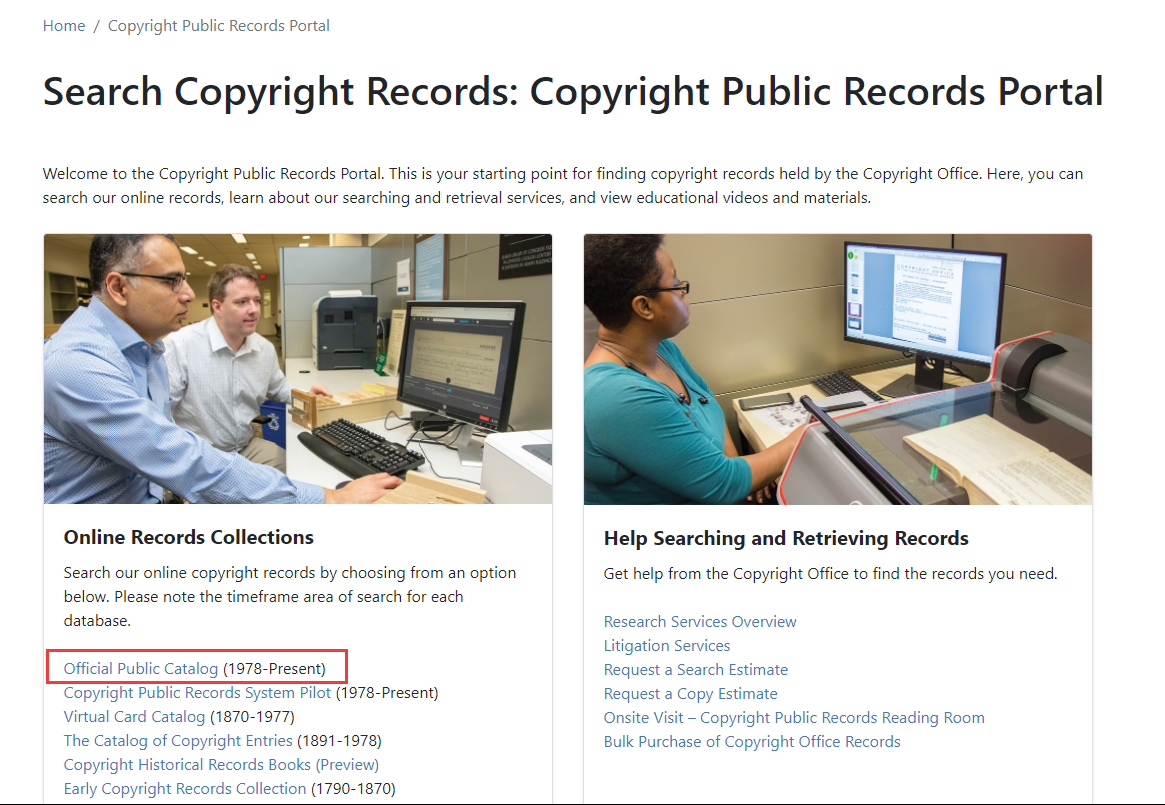Open the Official Public Catalog link

coord(141,668)
